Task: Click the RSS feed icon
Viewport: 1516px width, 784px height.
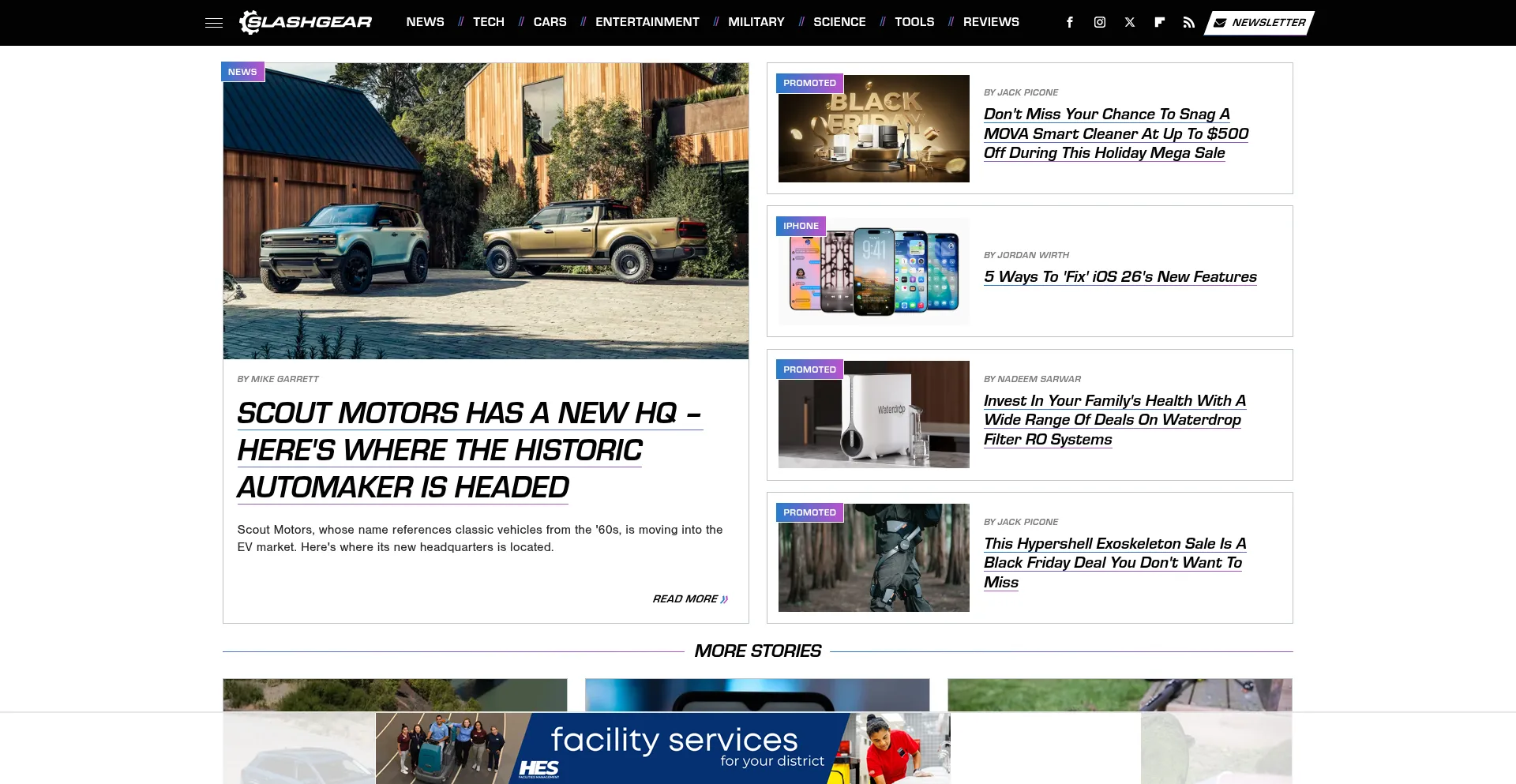Action: [x=1188, y=22]
